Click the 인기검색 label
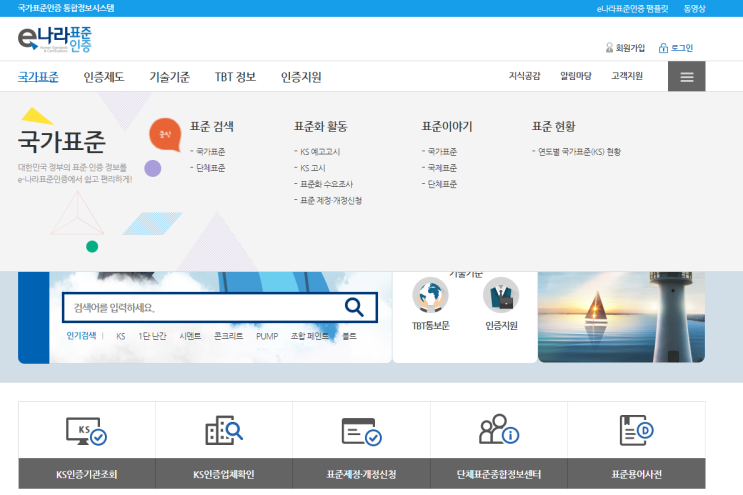Viewport: 743px width, 495px height. tap(81, 336)
